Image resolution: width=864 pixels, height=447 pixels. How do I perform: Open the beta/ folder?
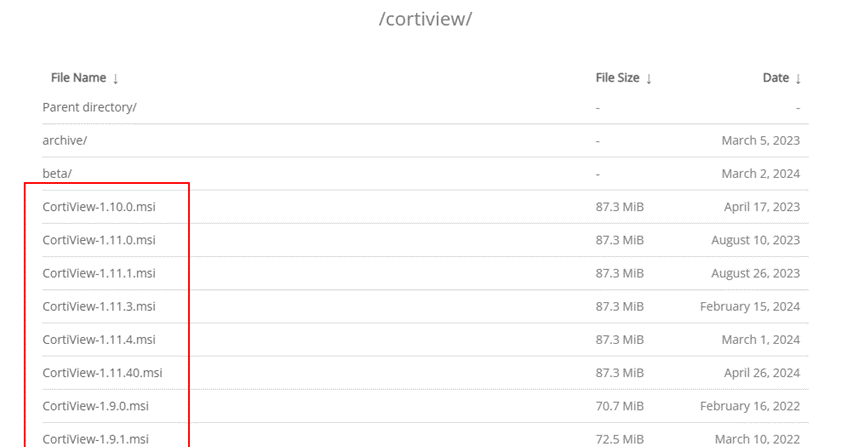coord(57,174)
